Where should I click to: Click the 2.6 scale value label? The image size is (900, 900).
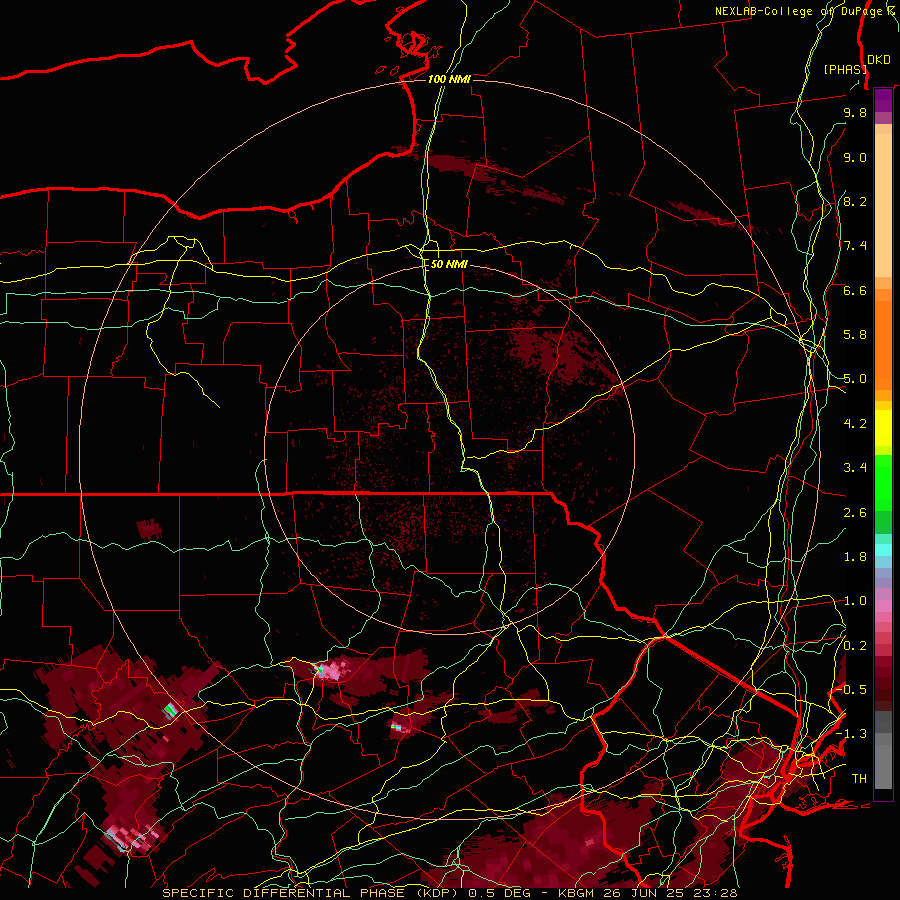855,513
